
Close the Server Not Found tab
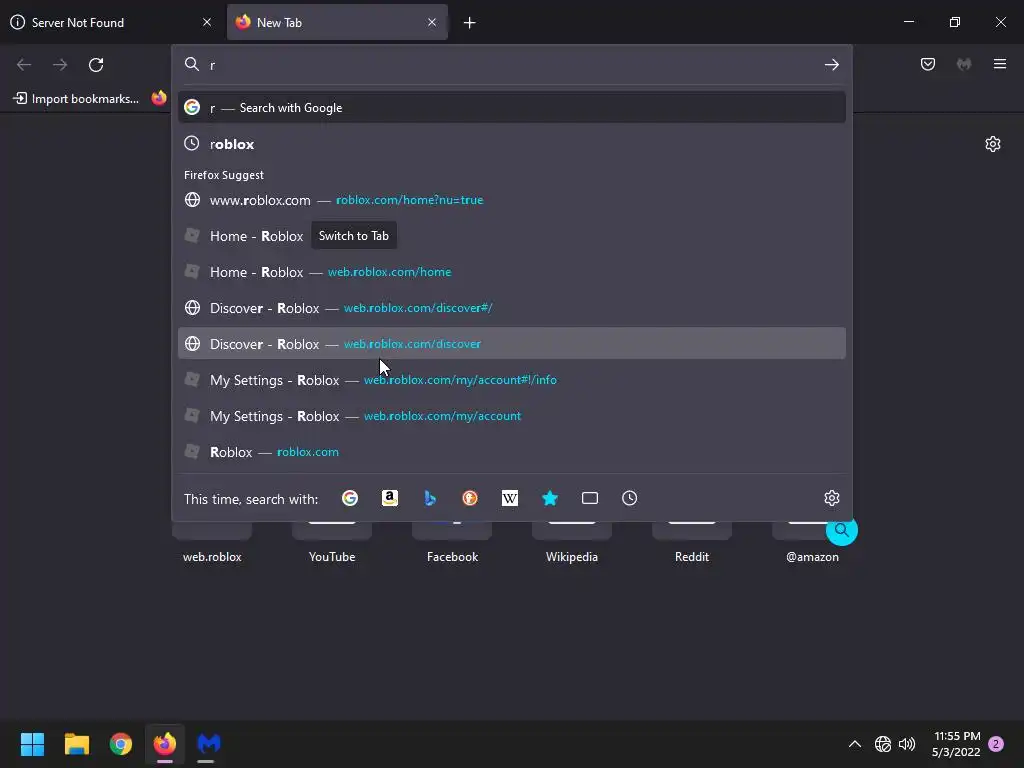(x=207, y=22)
